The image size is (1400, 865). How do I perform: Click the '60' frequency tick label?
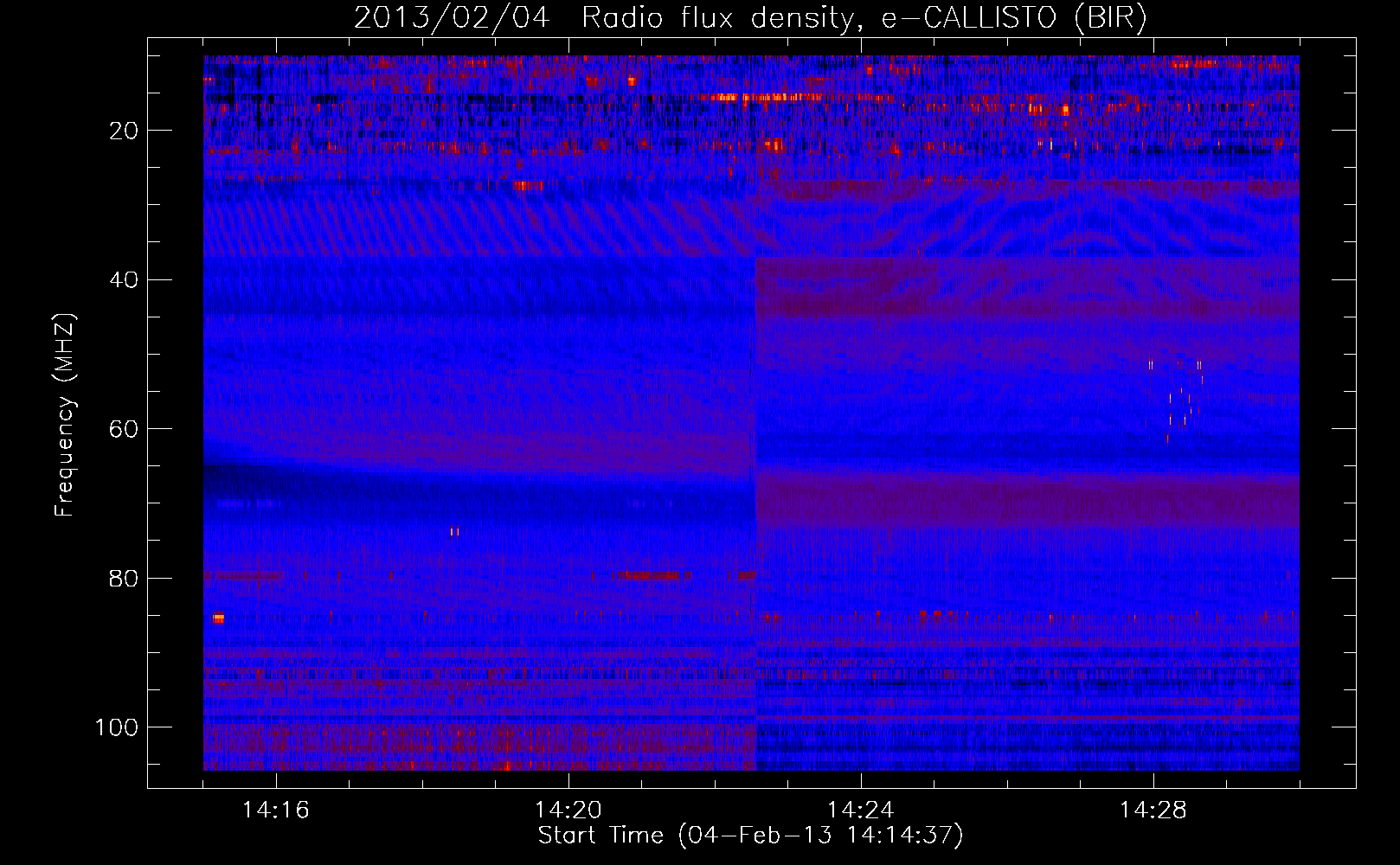pyautogui.click(x=124, y=430)
